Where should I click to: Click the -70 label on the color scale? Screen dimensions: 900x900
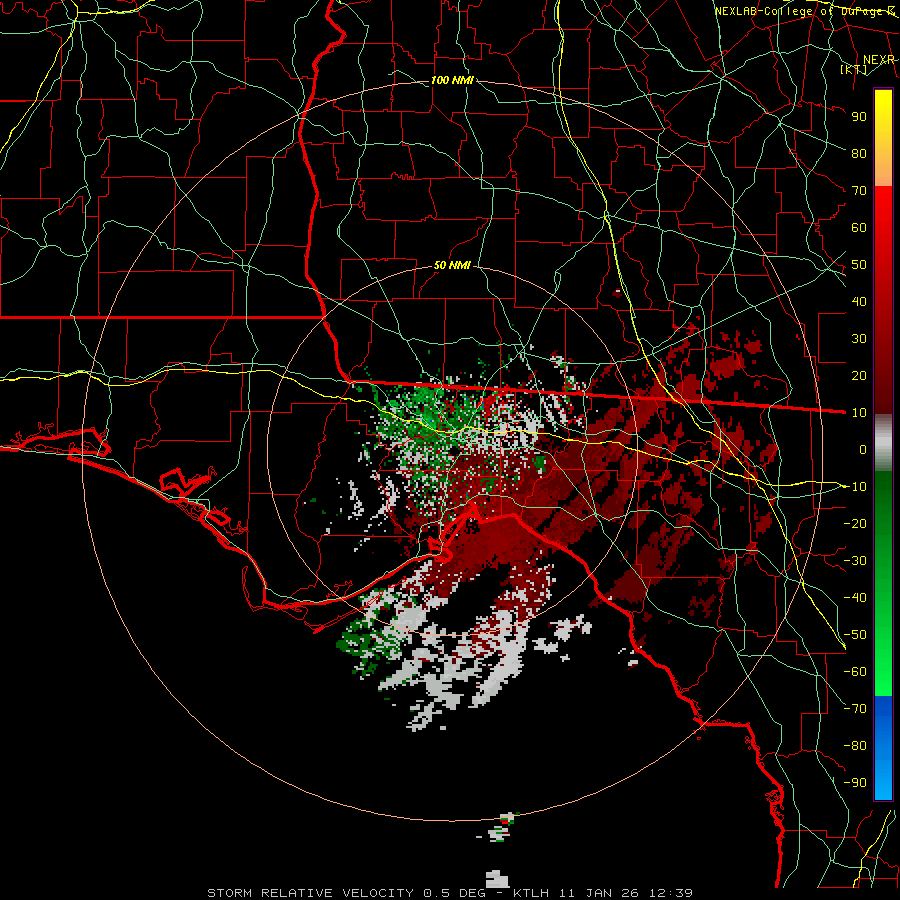(855, 709)
